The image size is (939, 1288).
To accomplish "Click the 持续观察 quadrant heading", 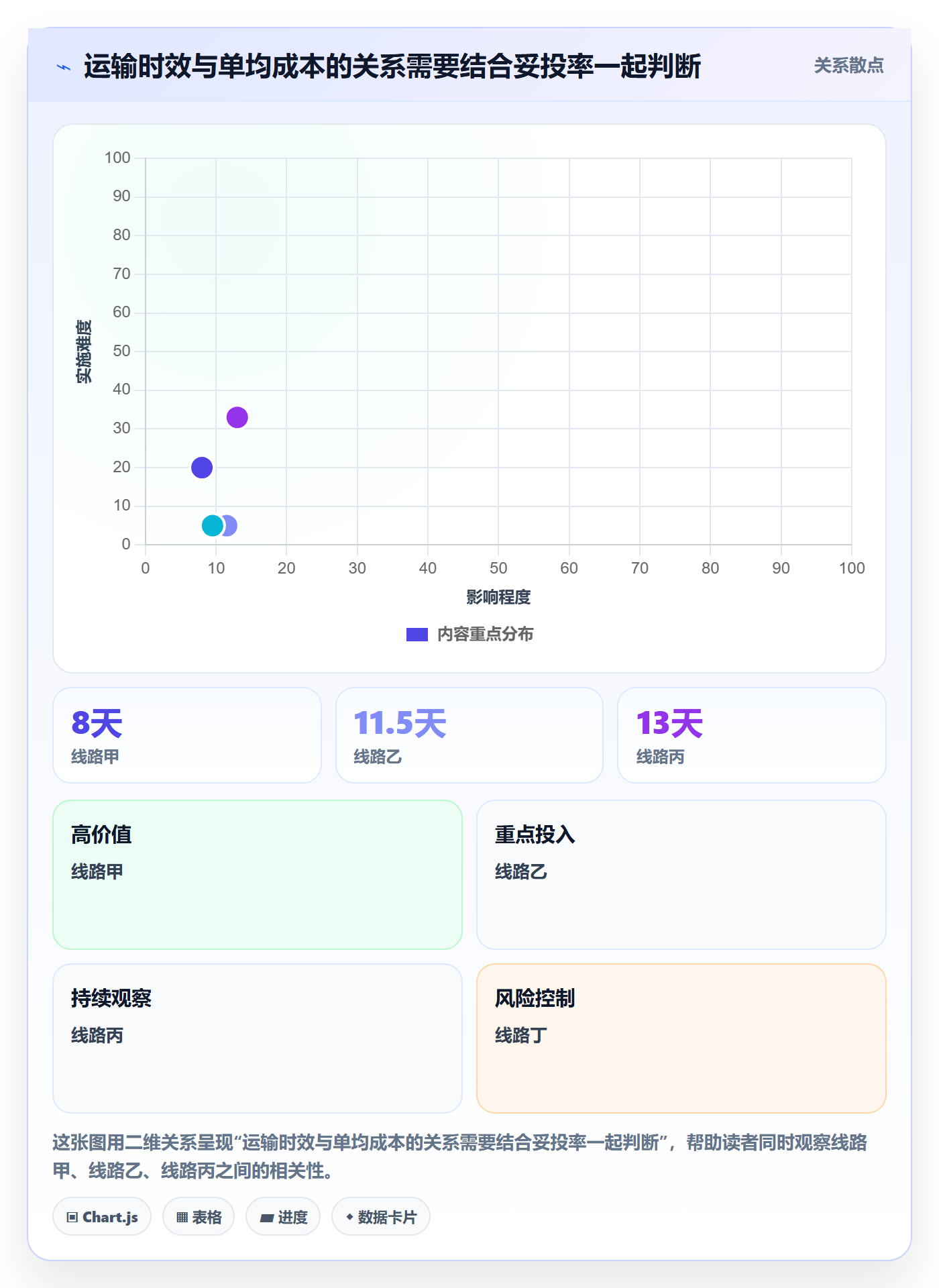I will tap(111, 998).
